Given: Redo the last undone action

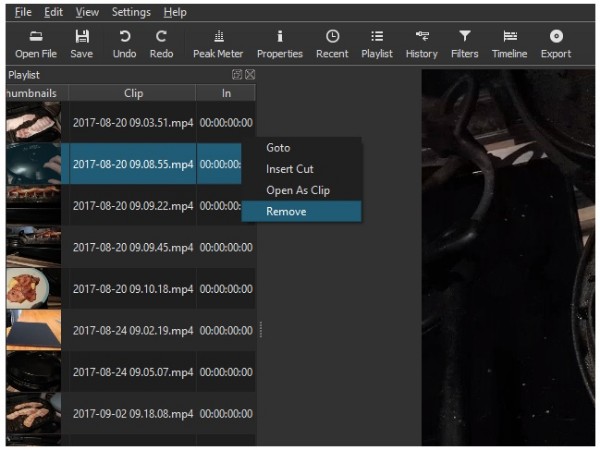Looking at the screenshot, I should point(161,44).
